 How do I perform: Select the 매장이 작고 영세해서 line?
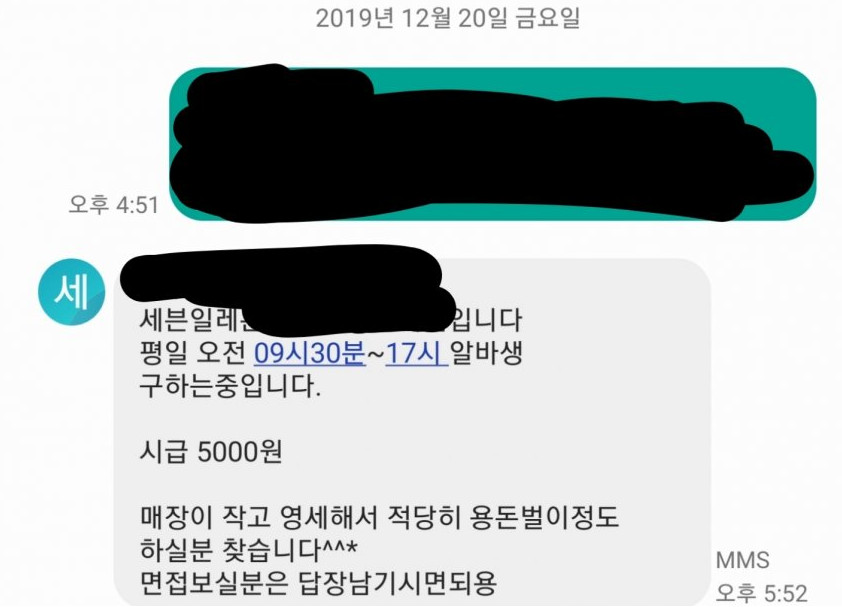click(x=380, y=517)
